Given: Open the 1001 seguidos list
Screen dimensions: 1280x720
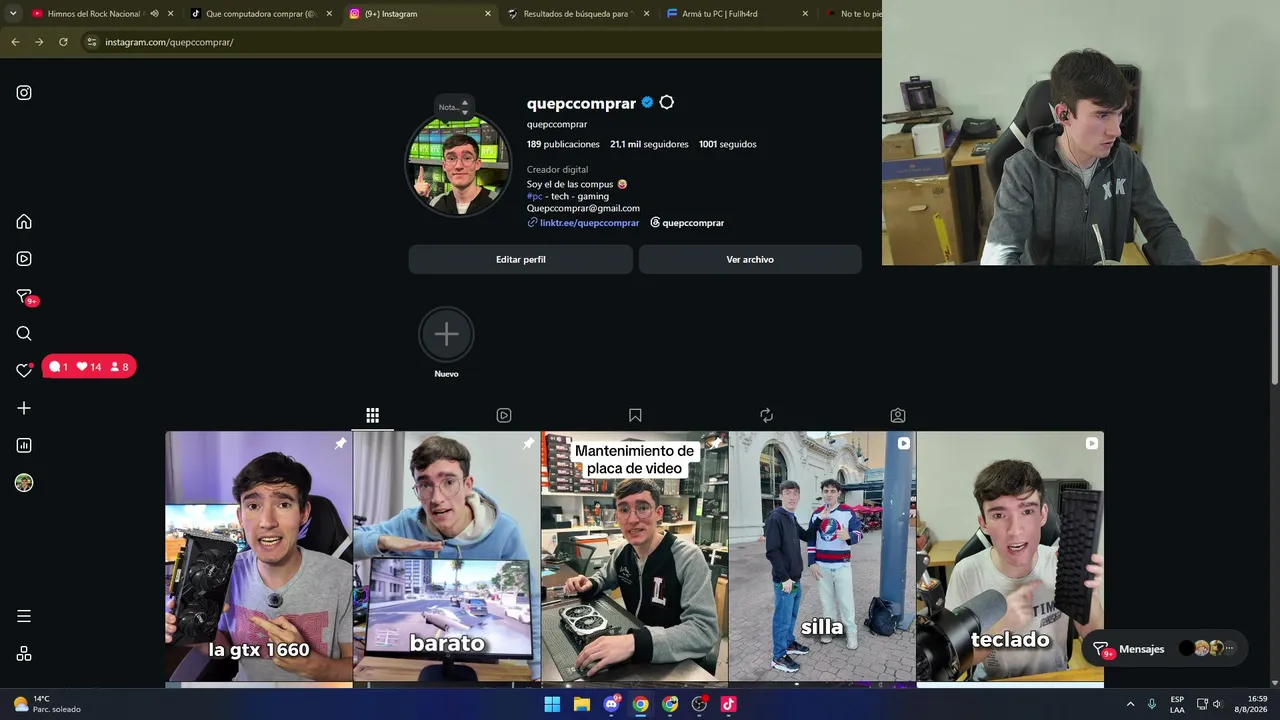Looking at the screenshot, I should 727,144.
